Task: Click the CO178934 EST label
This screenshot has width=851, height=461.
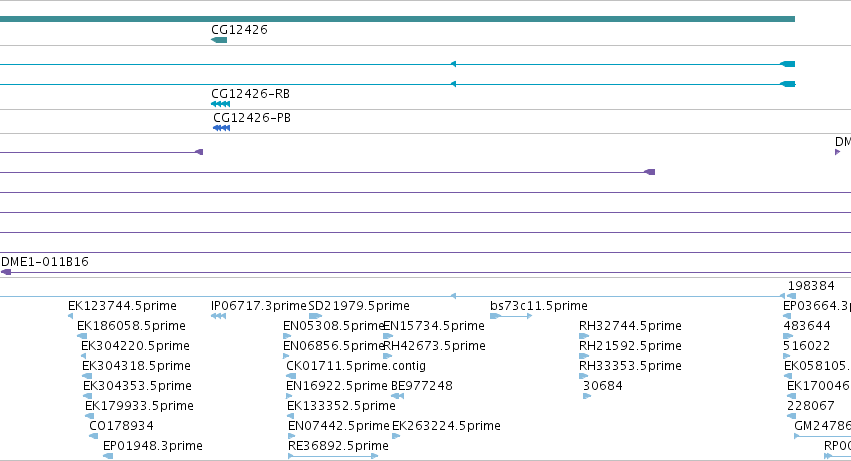Action: (x=122, y=426)
